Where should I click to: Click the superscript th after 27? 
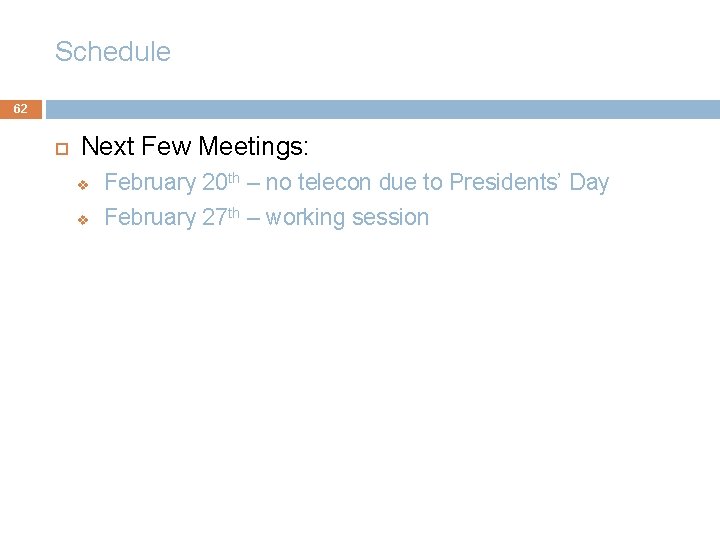click(x=233, y=212)
